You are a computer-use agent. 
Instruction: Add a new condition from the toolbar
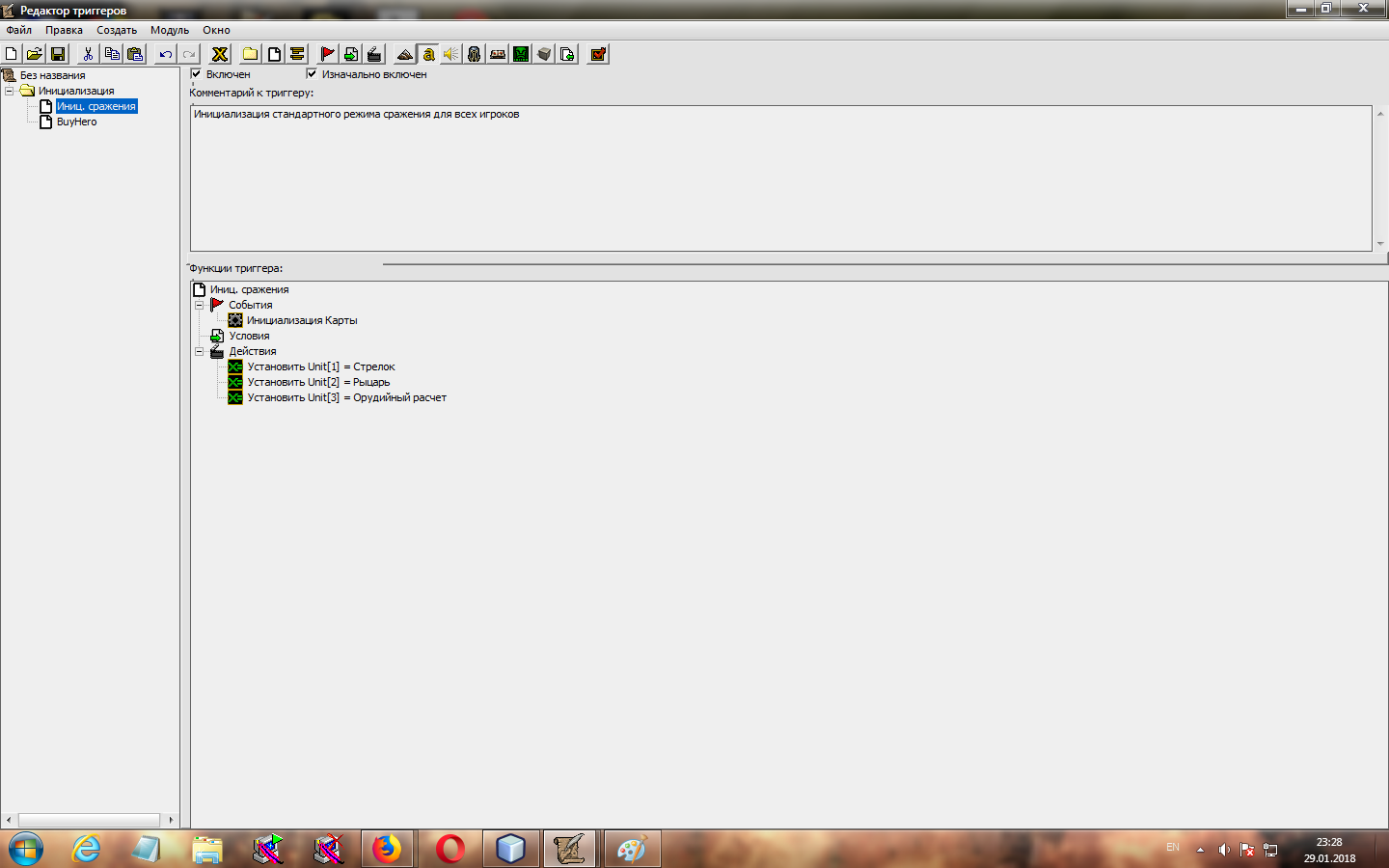click(351, 54)
